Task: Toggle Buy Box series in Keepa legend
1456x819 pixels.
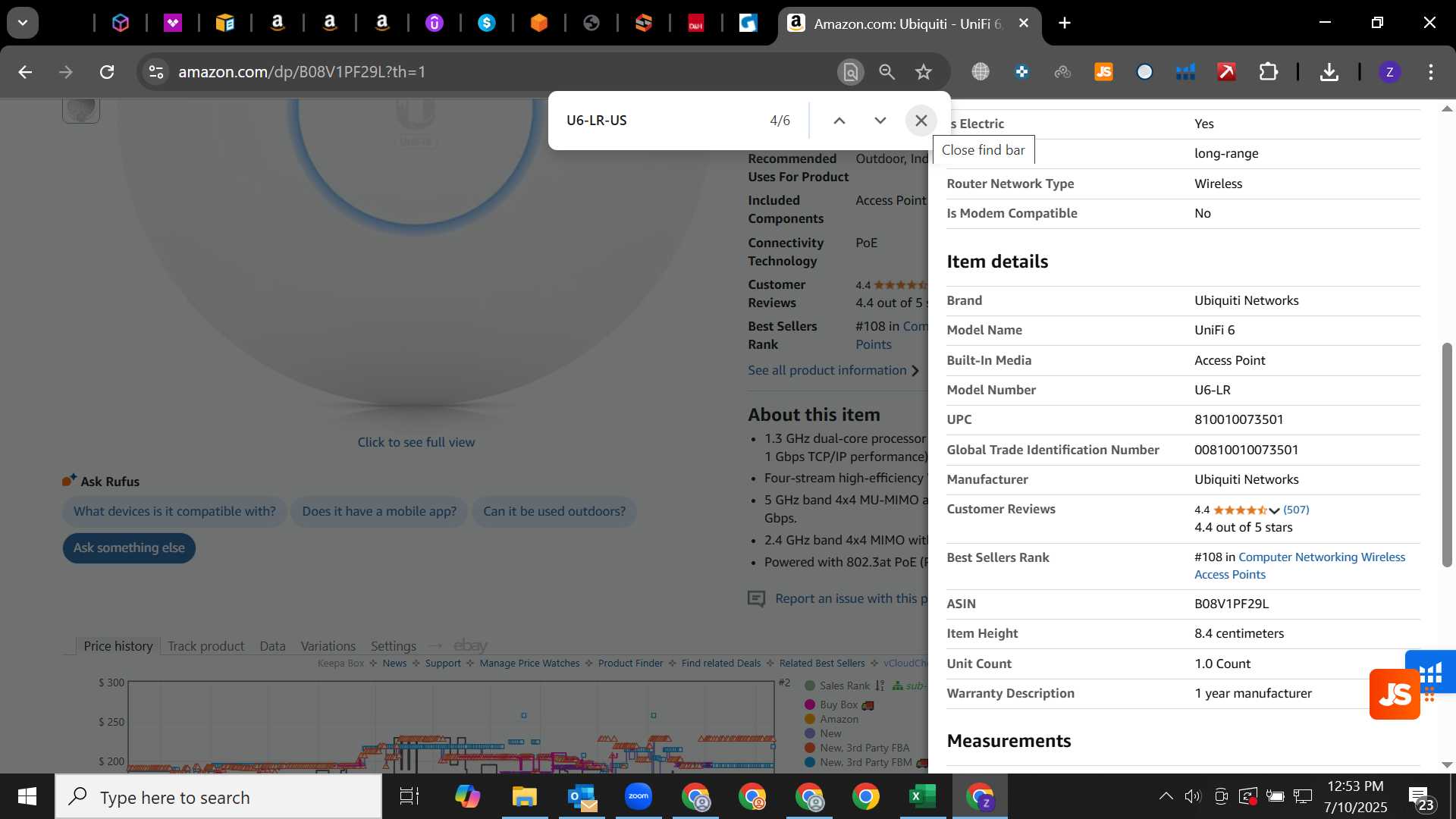Action: [x=839, y=704]
